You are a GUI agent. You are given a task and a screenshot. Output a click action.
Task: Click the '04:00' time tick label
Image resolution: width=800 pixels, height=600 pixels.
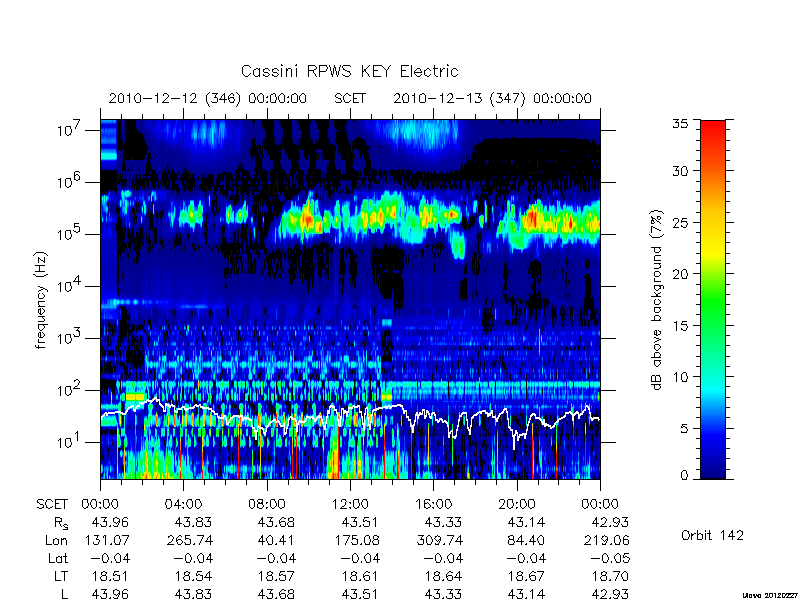click(x=183, y=505)
